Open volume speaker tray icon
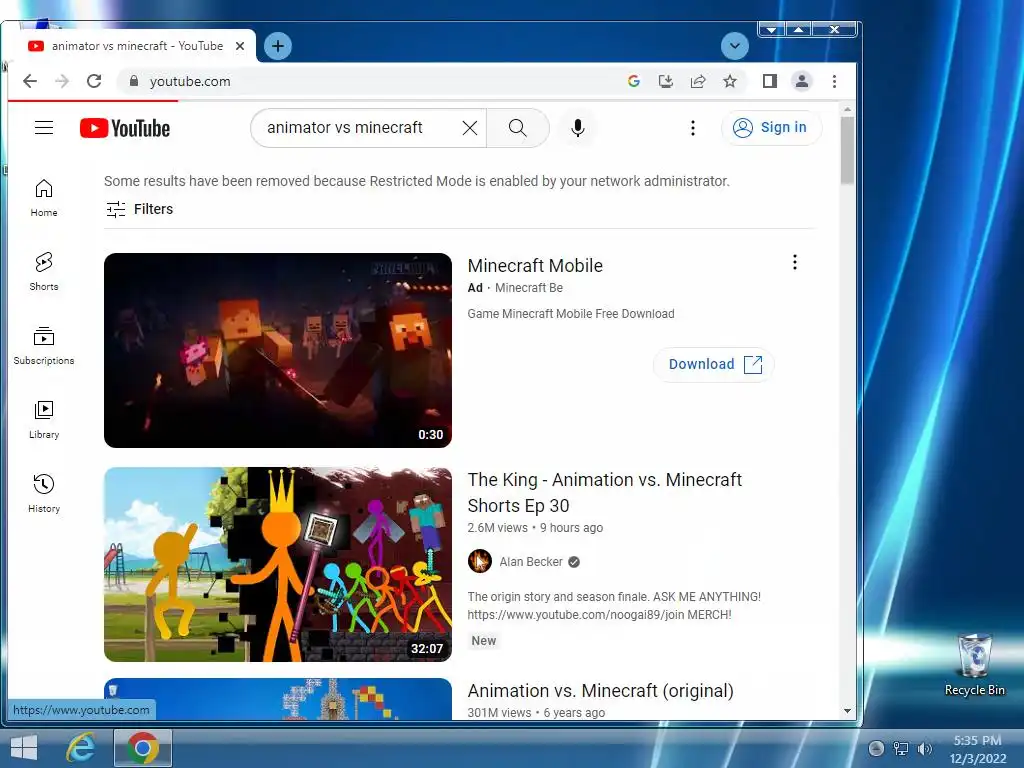 tap(925, 749)
